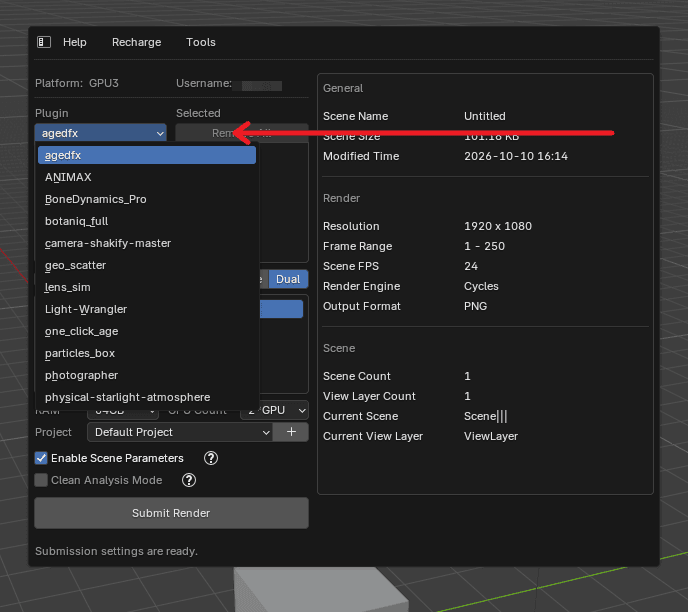Add a new project with plus button

pyautogui.click(x=291, y=432)
